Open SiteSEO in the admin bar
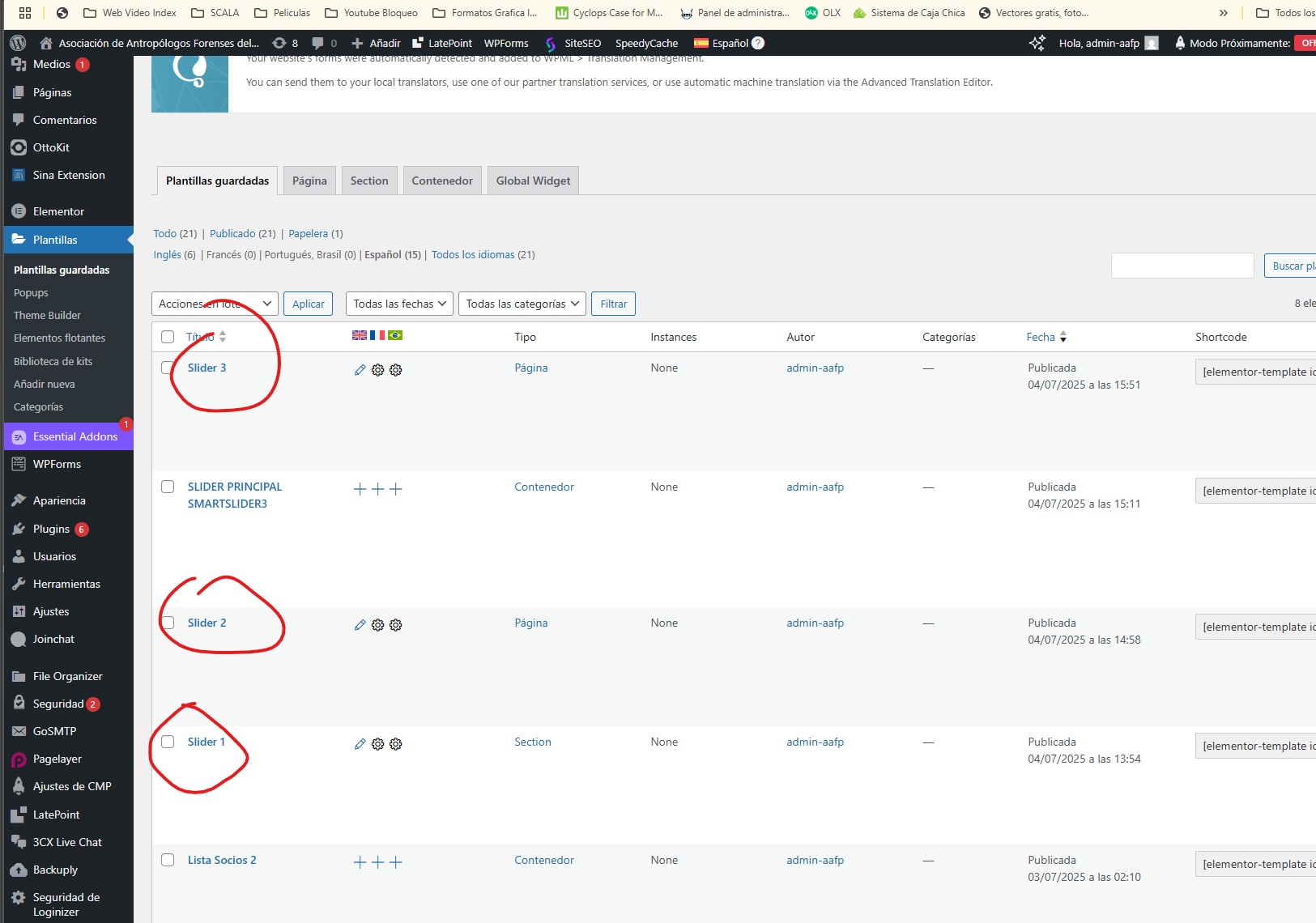Viewport: 1316px width, 923px height. pos(573,43)
